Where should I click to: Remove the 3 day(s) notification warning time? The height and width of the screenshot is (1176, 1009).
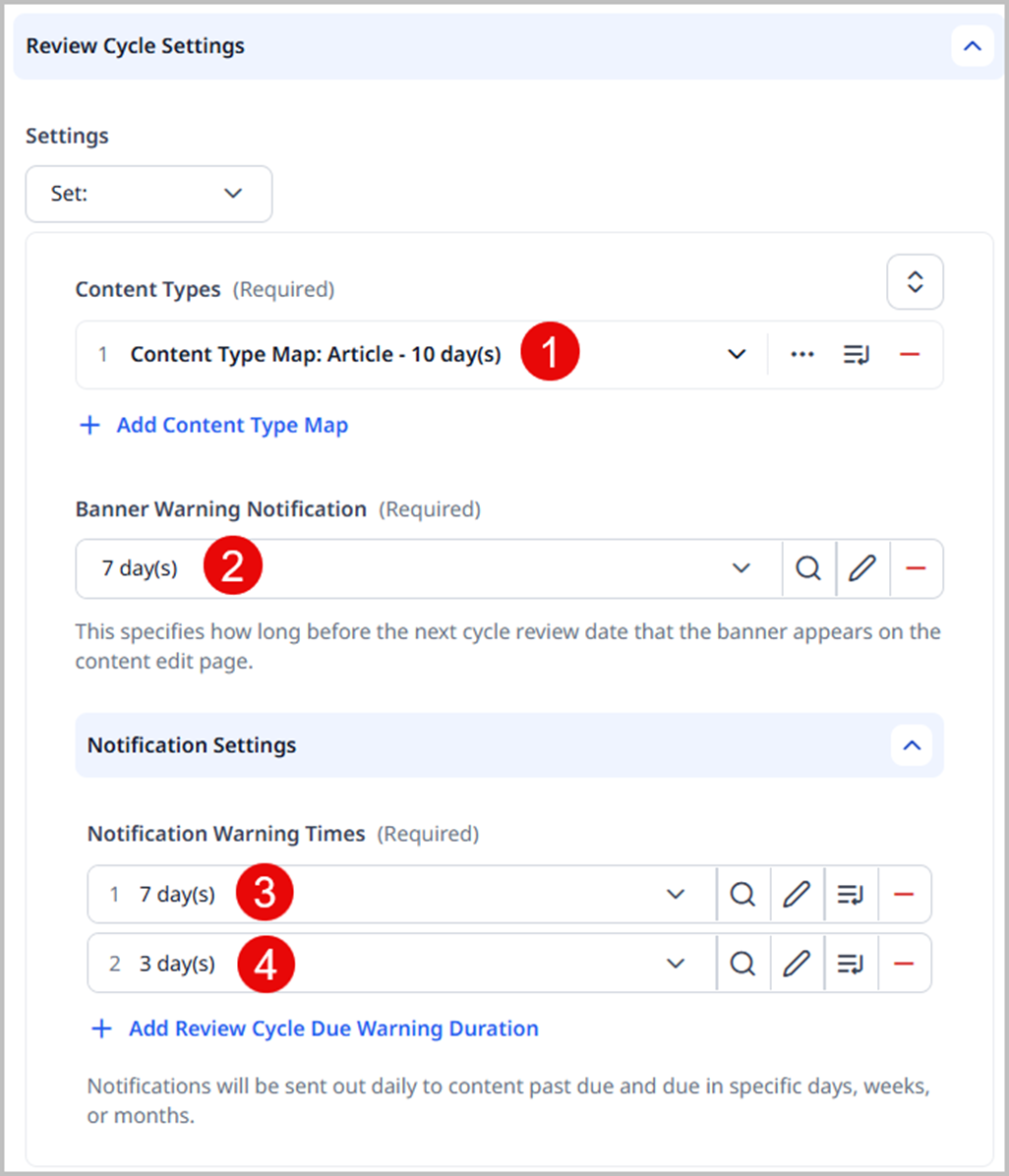tap(903, 964)
